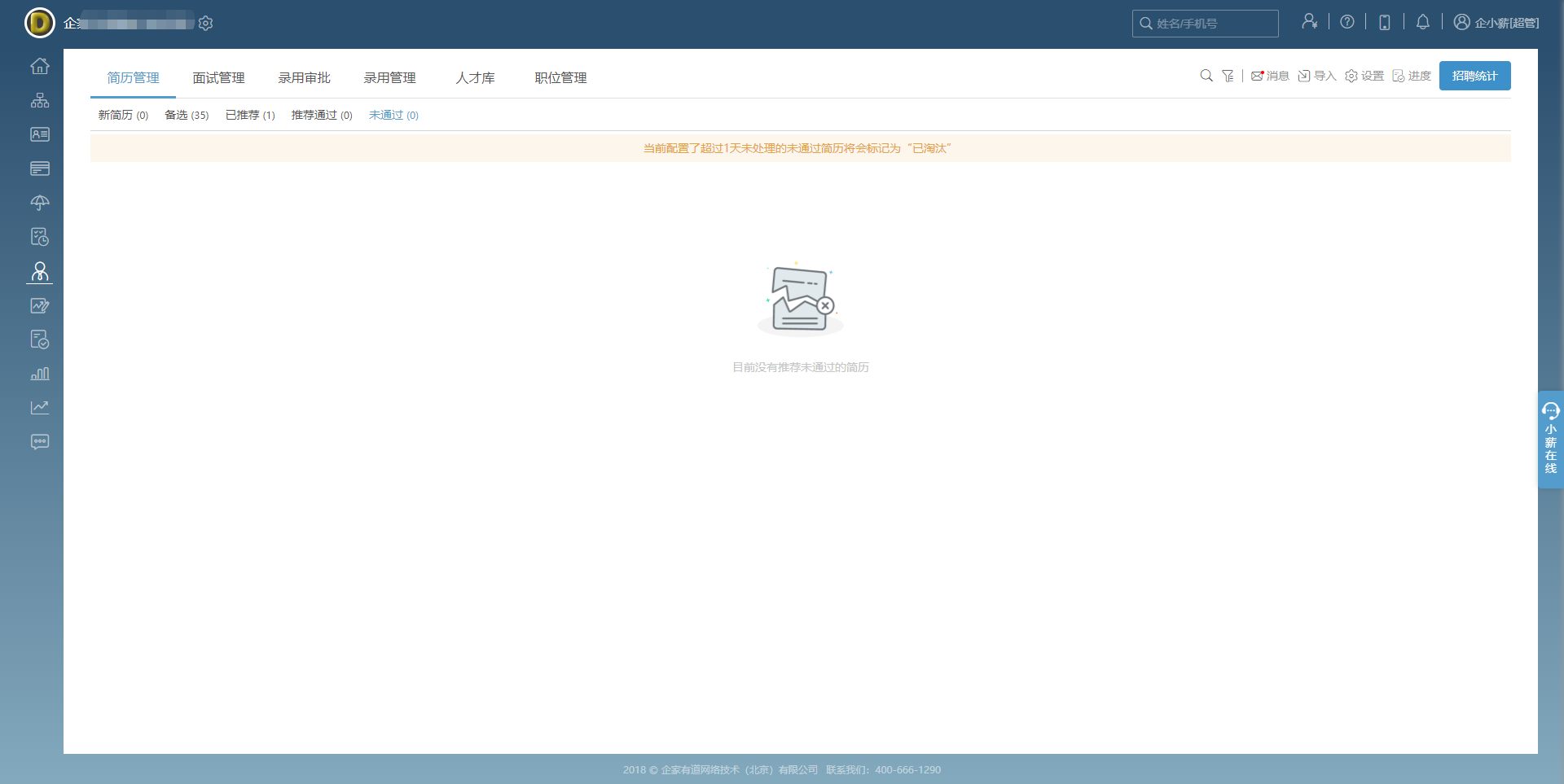
Task: Open the umbrella insurance sidebar icon
Action: [40, 203]
